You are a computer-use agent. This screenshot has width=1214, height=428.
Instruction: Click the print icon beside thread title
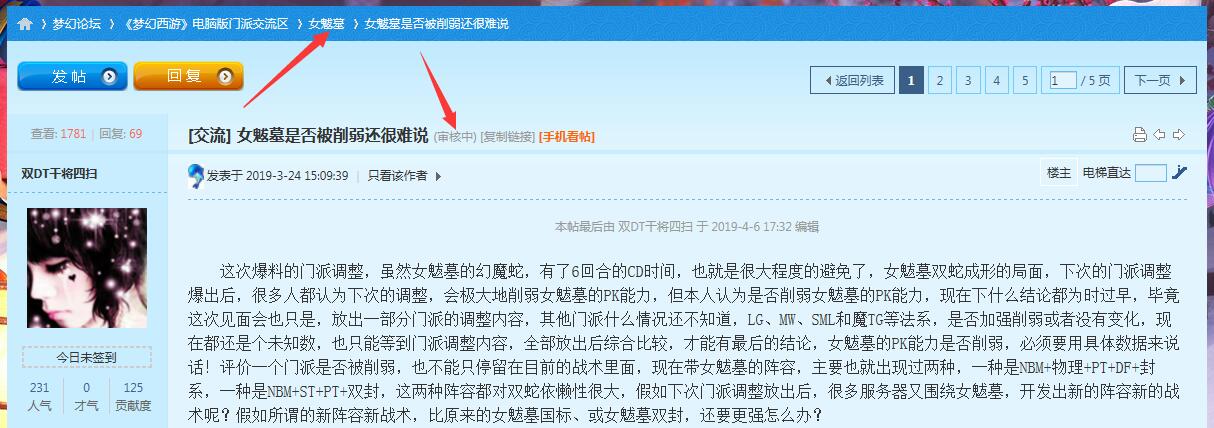1139,135
